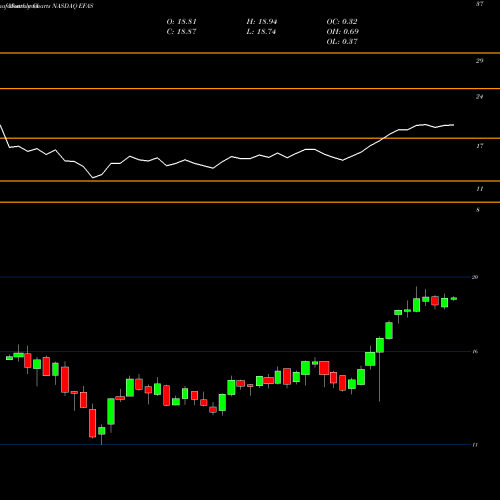Image resolution: width=500 pixels, height=500 pixels.
Task: Click the lowest point of white indicator line
Action: click(x=93, y=178)
